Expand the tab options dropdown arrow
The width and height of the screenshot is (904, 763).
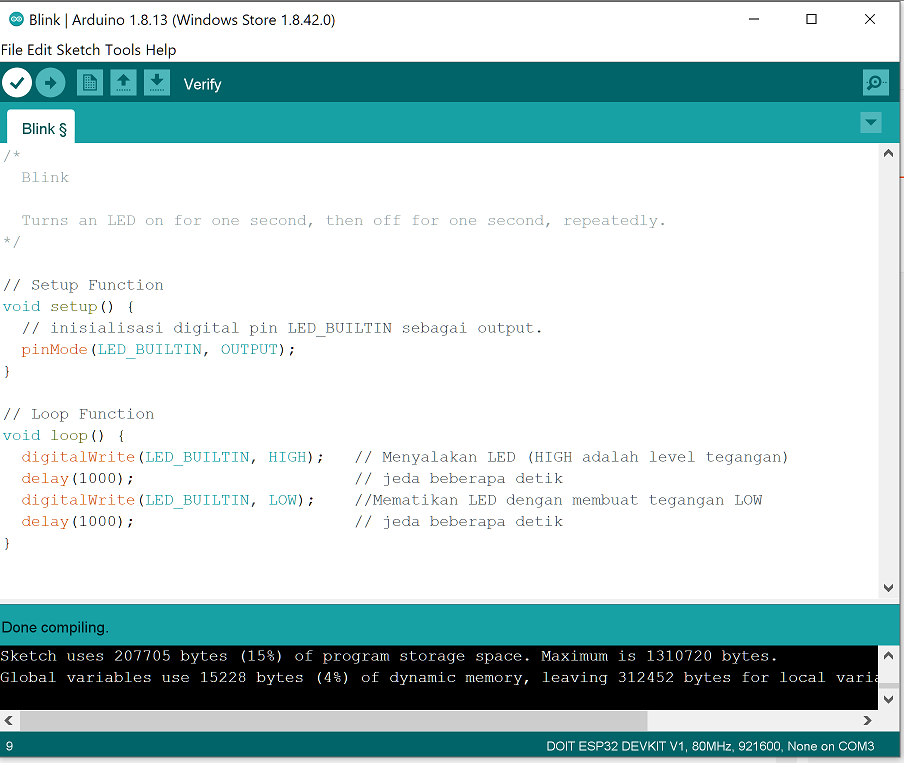point(871,122)
